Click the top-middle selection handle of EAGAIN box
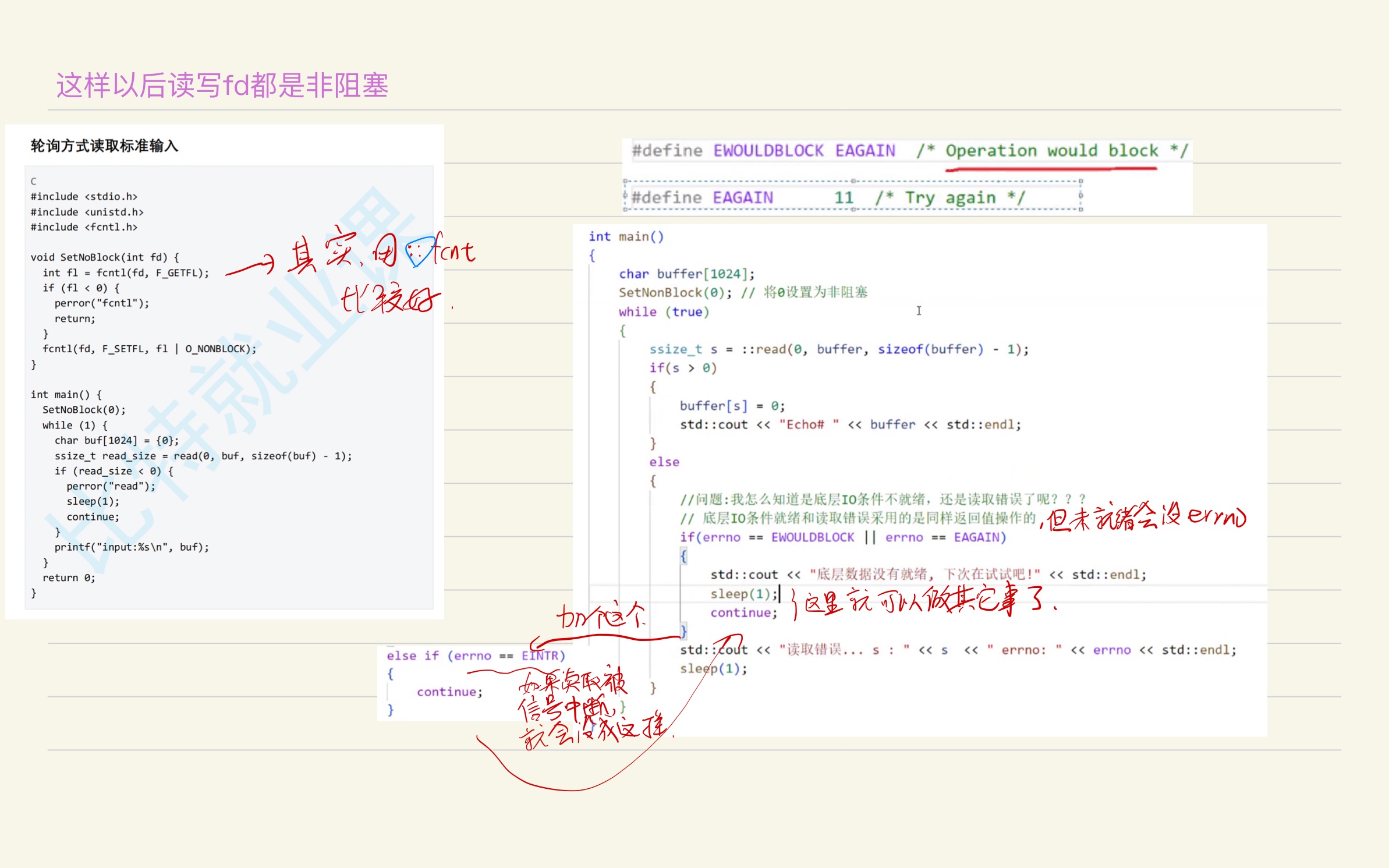Image resolution: width=1389 pixels, height=868 pixels. (x=853, y=181)
